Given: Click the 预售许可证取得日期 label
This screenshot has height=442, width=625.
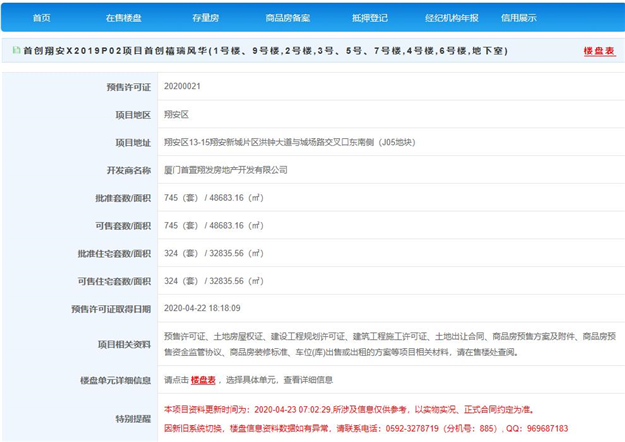Looking at the screenshot, I should 111,309.
